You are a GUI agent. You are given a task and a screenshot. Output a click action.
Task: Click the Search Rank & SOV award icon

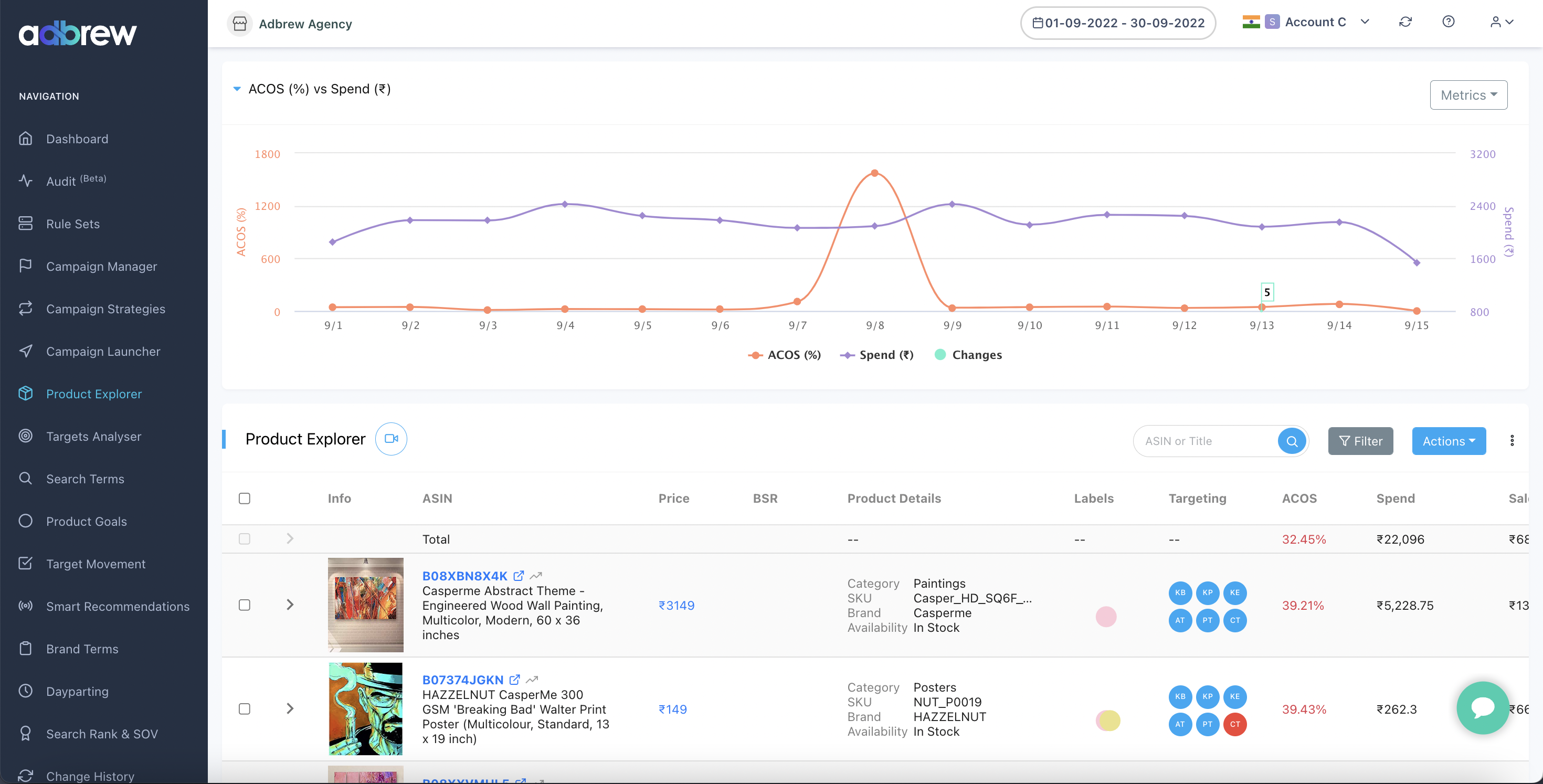[x=25, y=734]
